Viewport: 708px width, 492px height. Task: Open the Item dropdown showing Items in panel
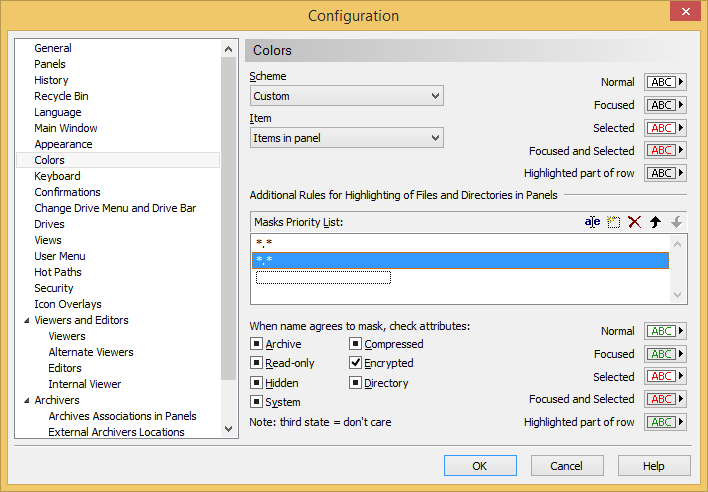[346, 137]
